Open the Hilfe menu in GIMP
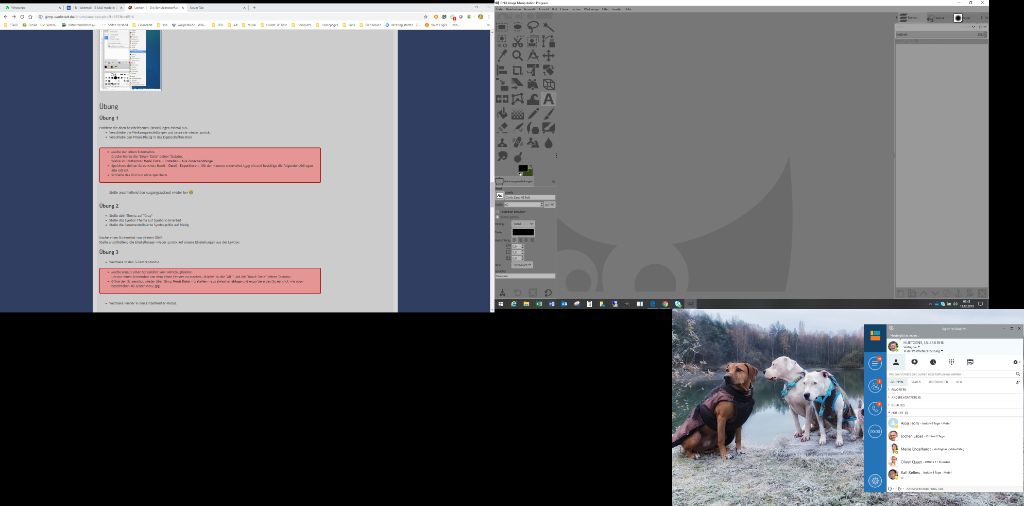Image resolution: width=1024 pixels, height=506 pixels. [628, 9]
